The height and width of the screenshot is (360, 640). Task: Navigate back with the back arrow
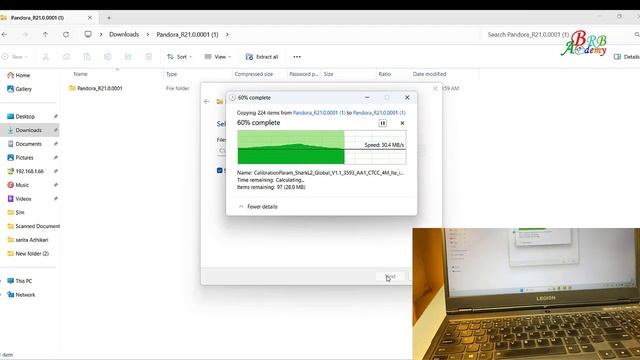[4, 35]
